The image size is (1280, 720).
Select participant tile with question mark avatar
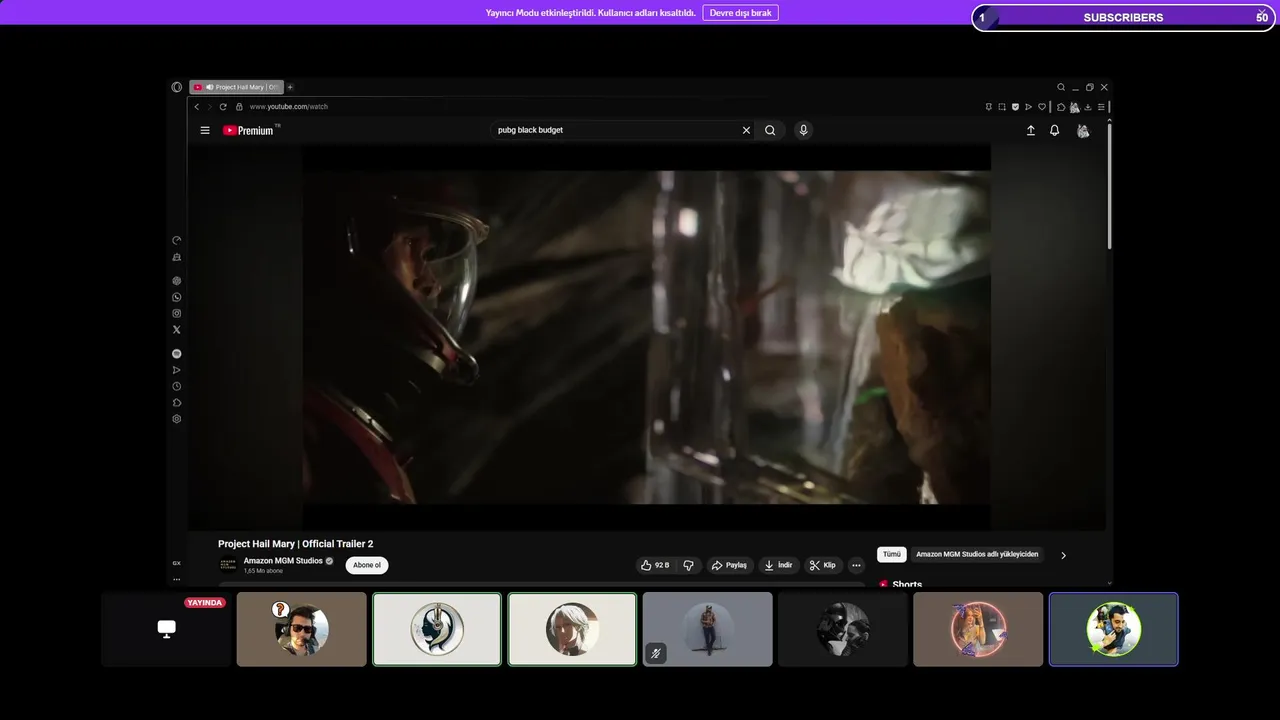[x=301, y=629]
